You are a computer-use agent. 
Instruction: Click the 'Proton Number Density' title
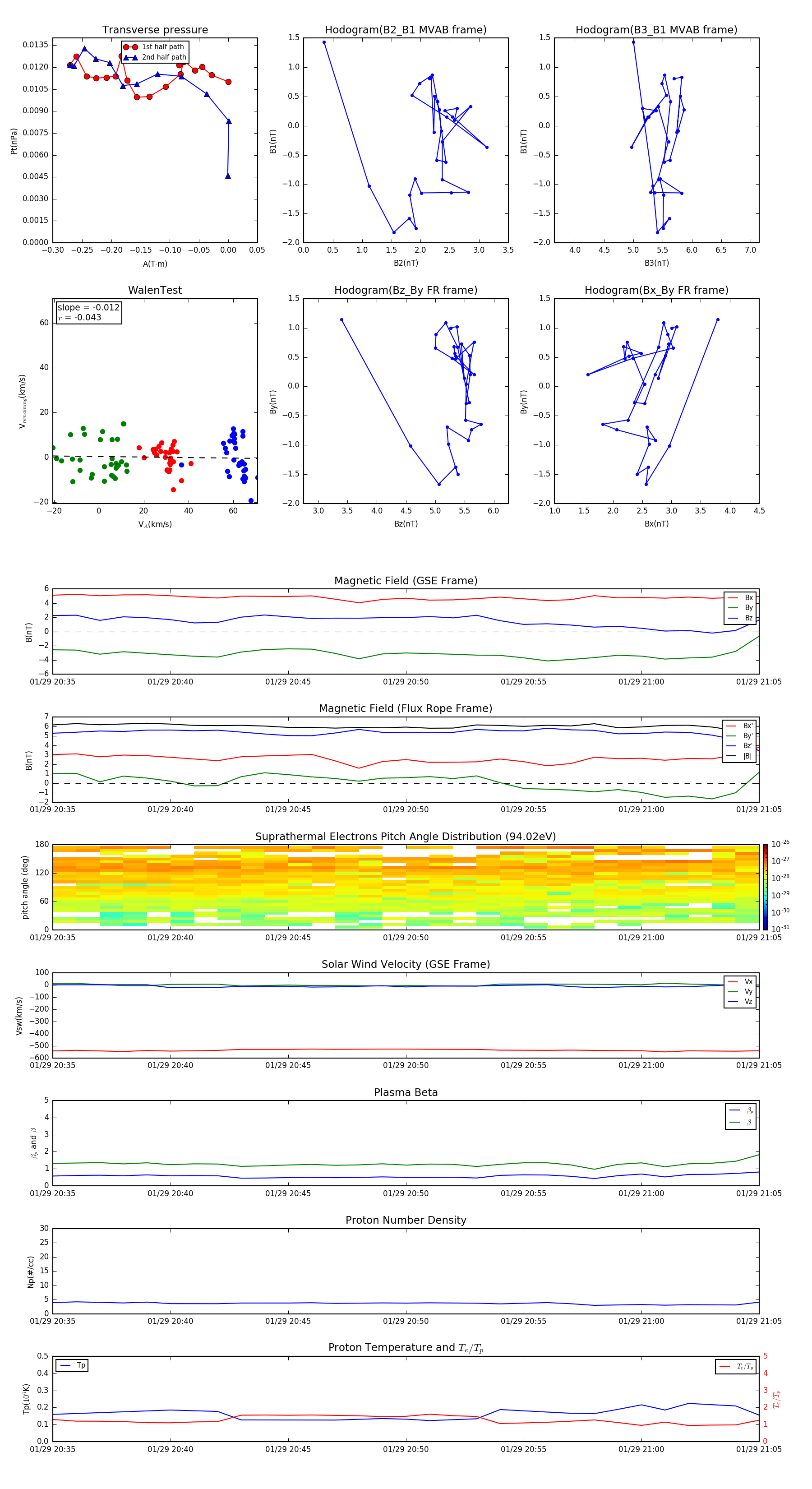406,1220
